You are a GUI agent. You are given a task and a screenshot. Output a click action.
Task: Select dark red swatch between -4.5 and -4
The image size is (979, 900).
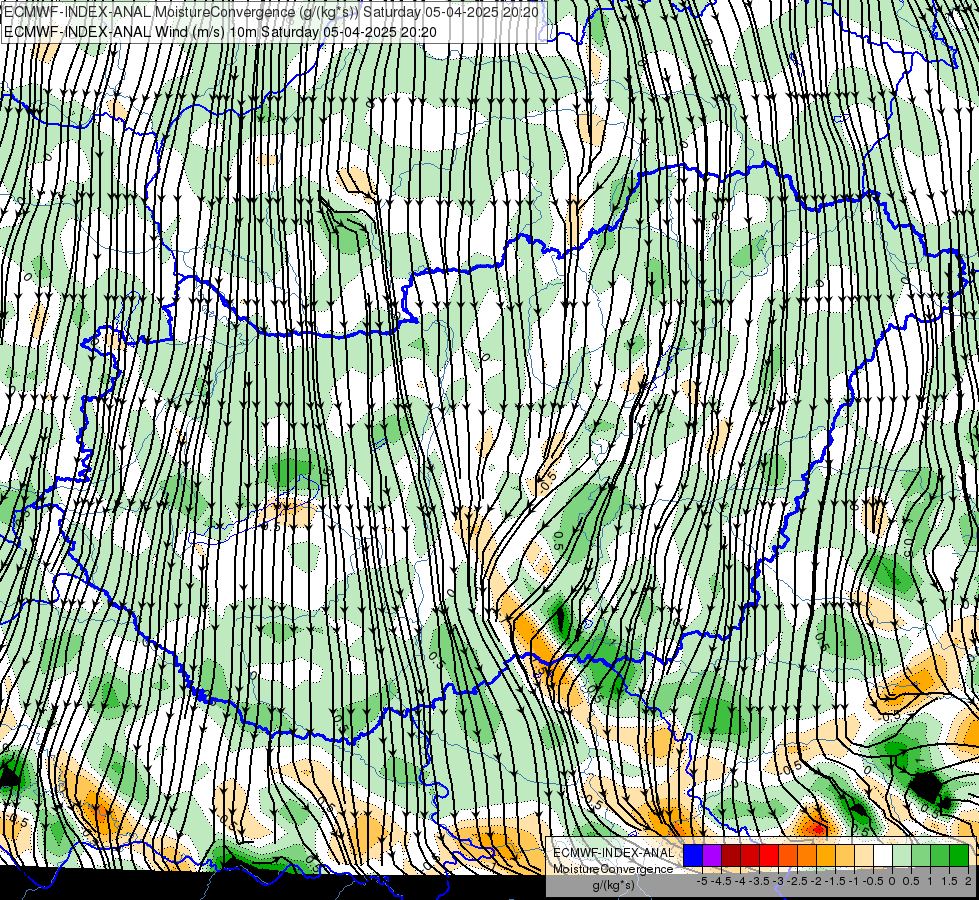[x=731, y=855]
